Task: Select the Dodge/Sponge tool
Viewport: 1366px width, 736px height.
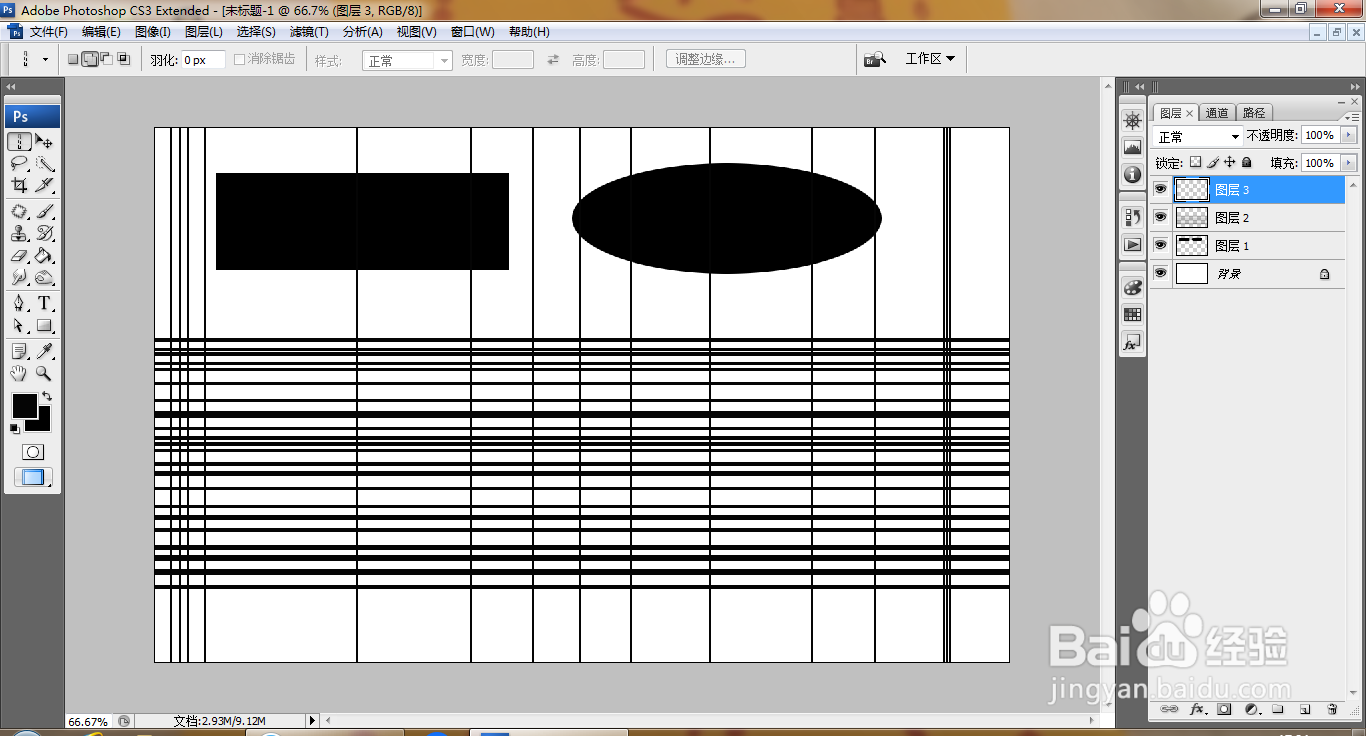Action: pos(45,277)
